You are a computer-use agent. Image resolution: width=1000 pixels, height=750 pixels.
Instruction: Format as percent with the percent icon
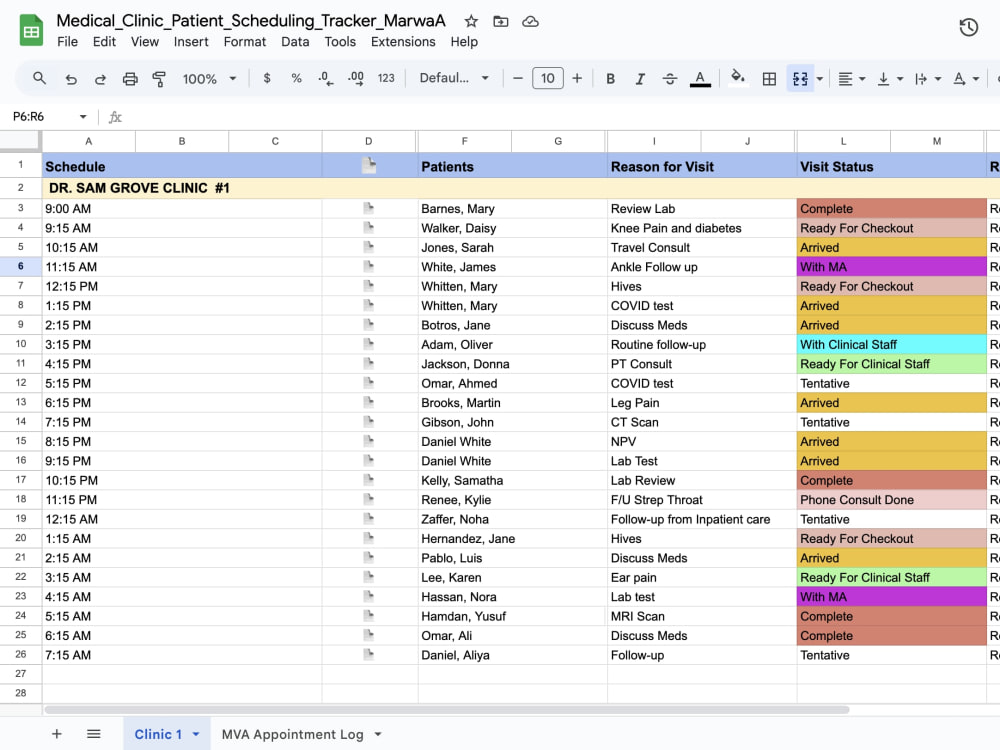pos(296,78)
